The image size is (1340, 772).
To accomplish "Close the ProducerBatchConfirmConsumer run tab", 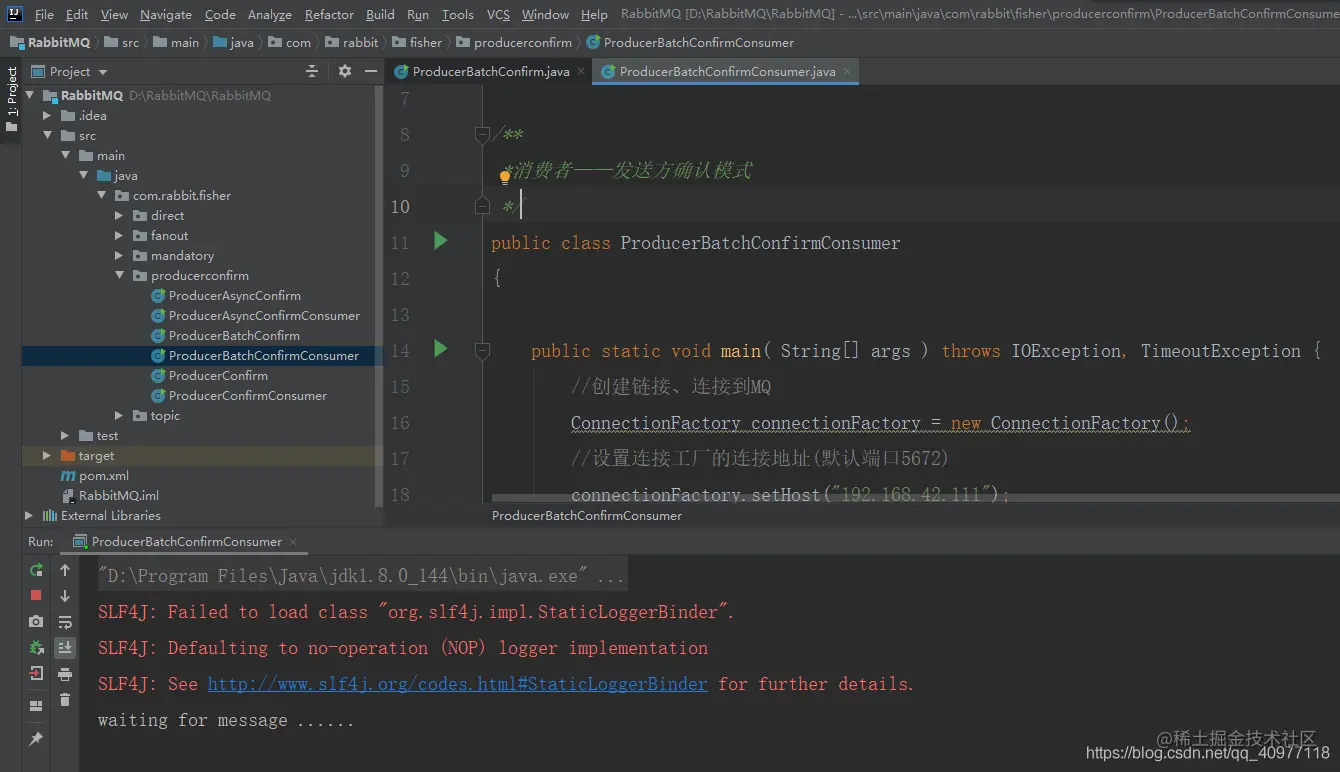I will point(293,542).
